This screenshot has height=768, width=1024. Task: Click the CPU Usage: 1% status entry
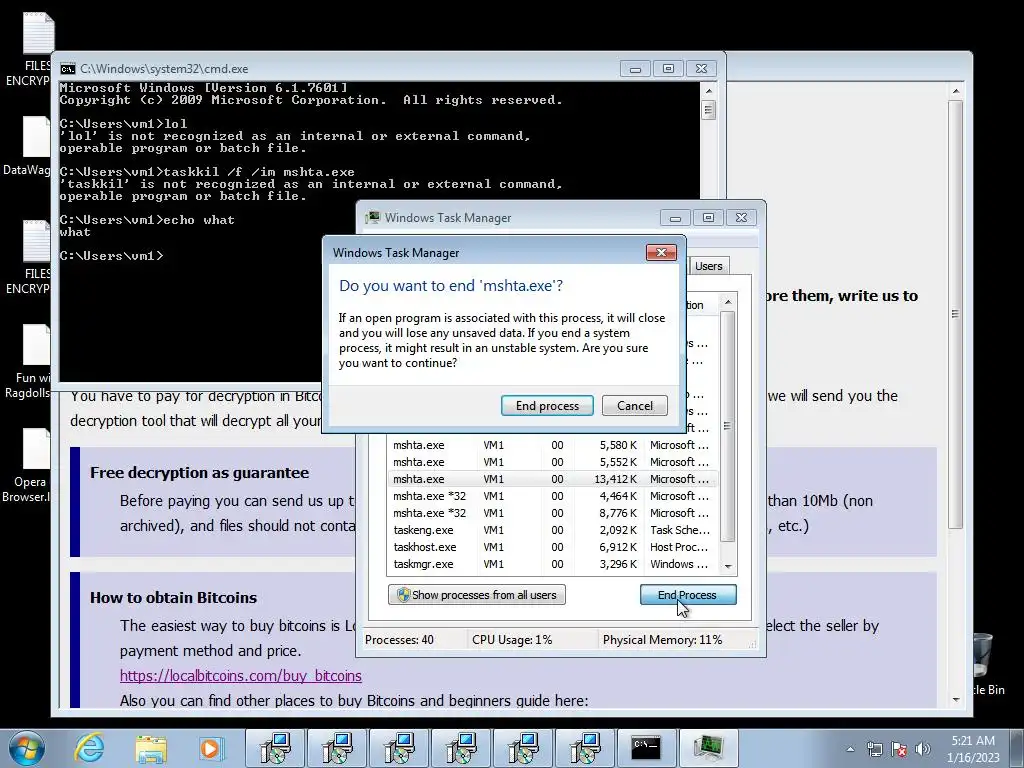[x=512, y=640]
